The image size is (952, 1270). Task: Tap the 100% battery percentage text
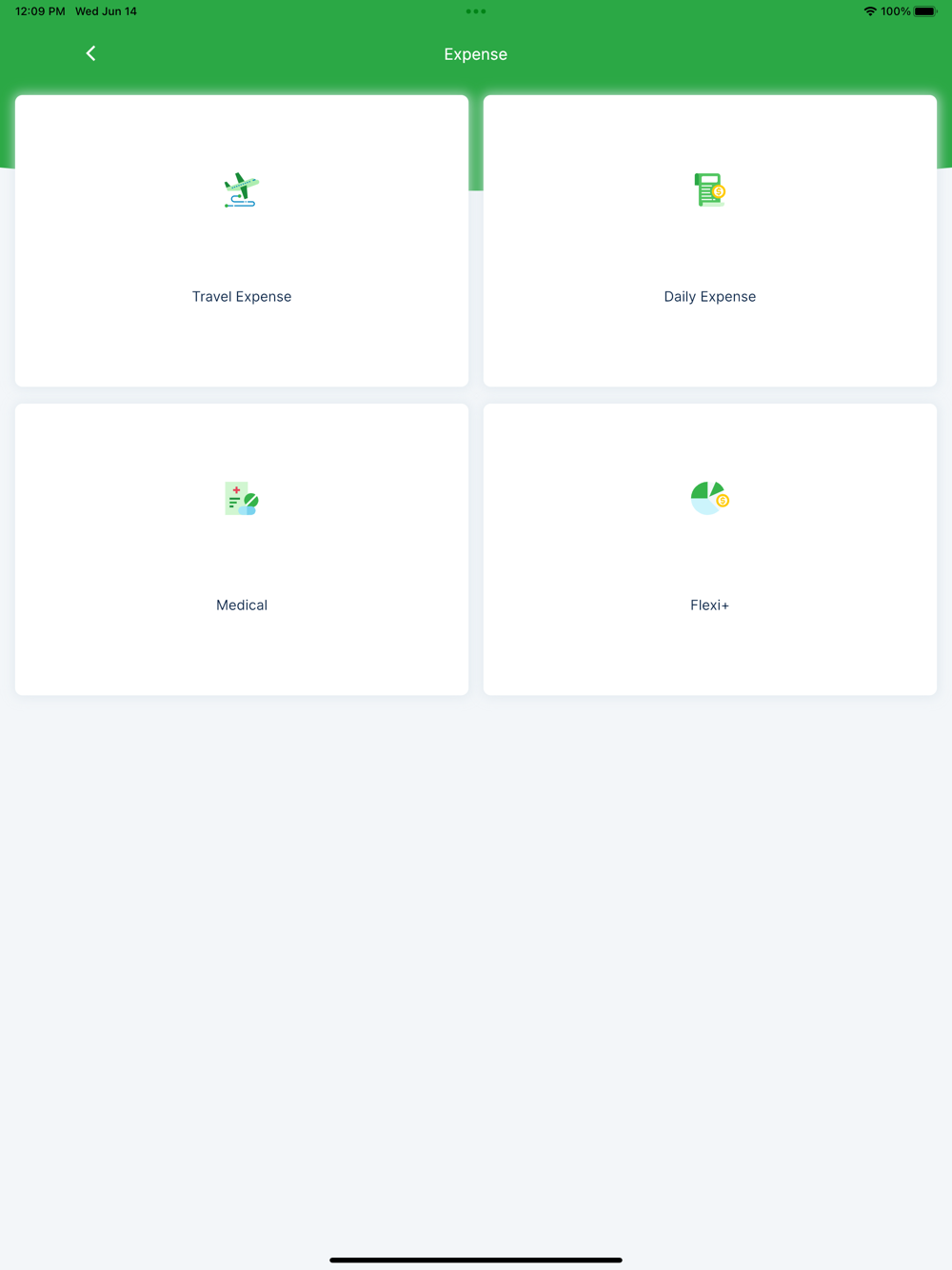tap(896, 11)
